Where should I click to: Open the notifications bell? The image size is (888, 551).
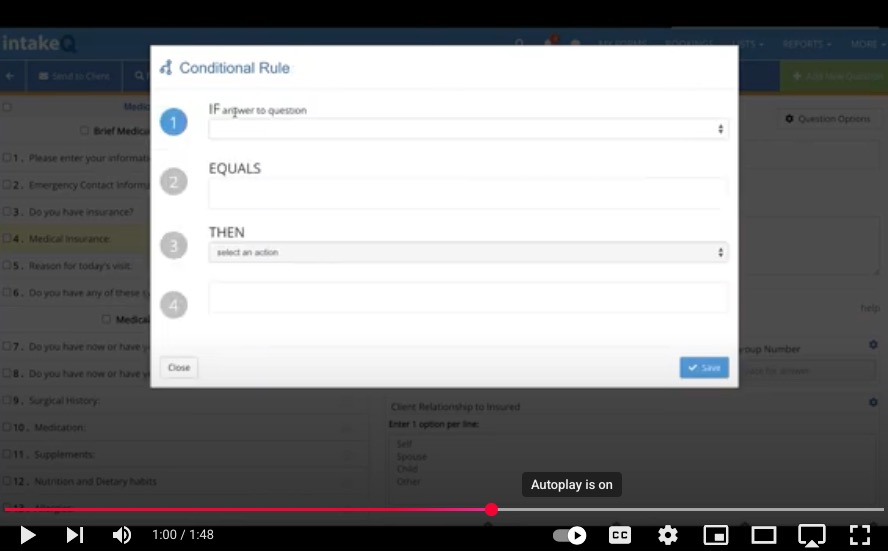click(x=549, y=43)
